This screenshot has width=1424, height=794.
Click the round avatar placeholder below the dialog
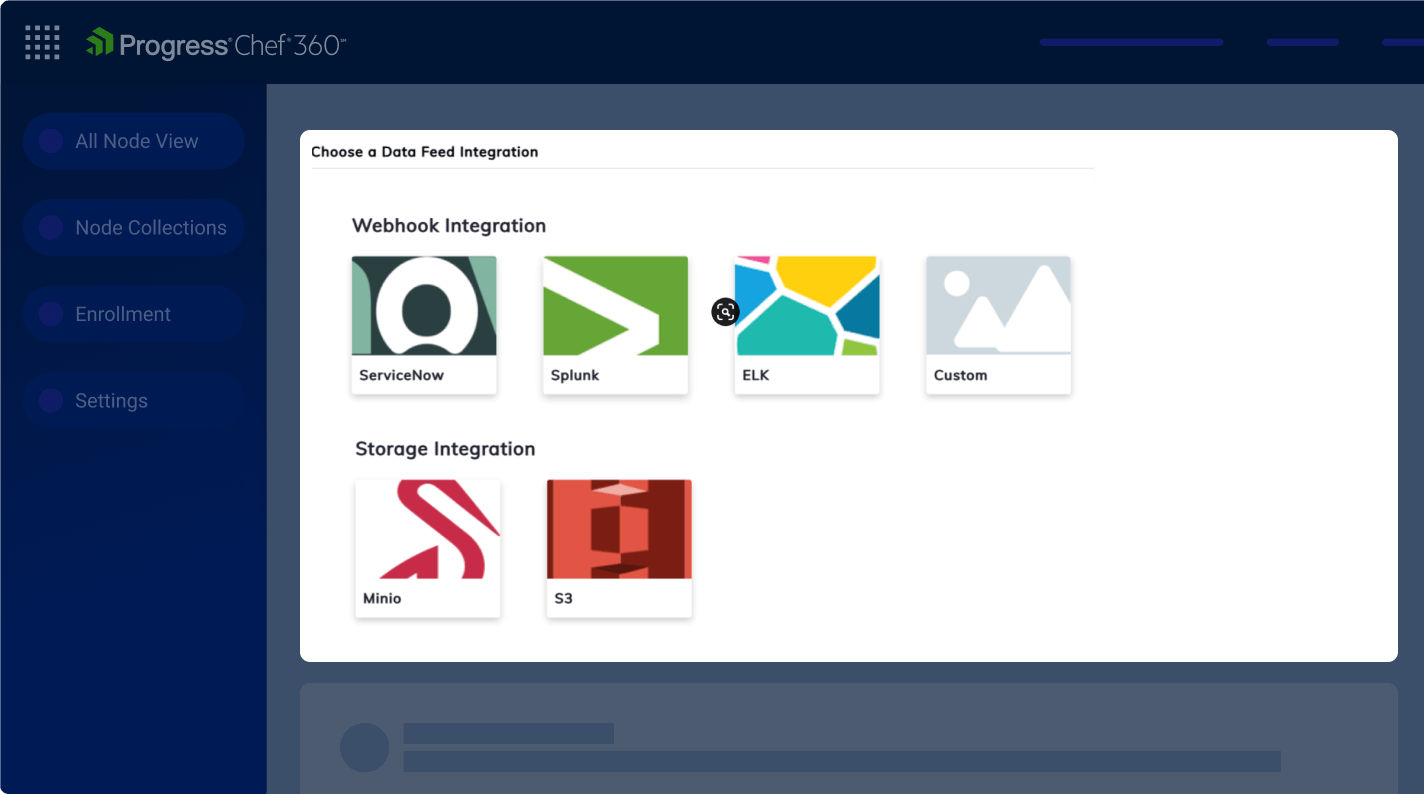[364, 748]
